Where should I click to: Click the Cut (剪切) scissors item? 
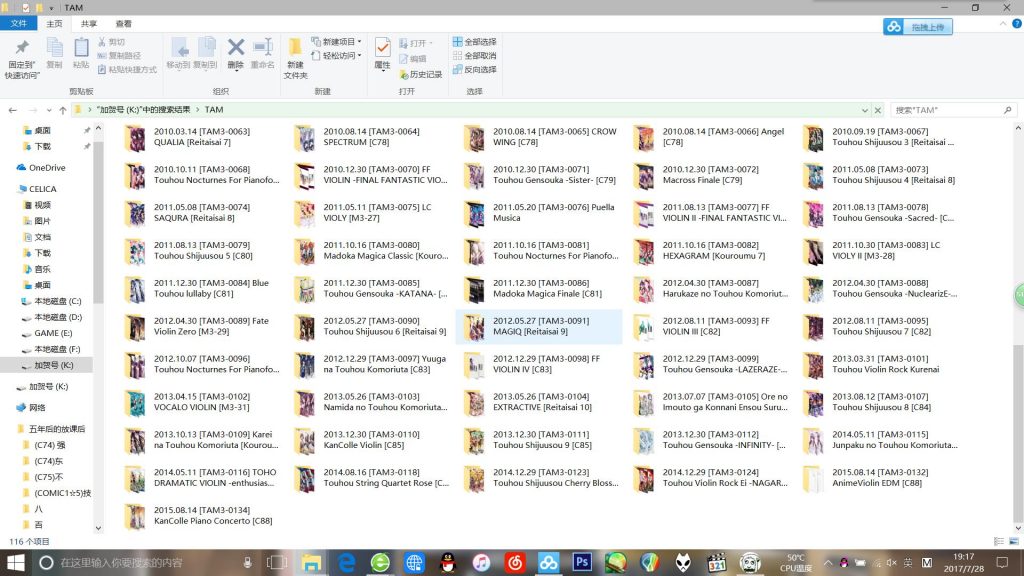click(111, 42)
